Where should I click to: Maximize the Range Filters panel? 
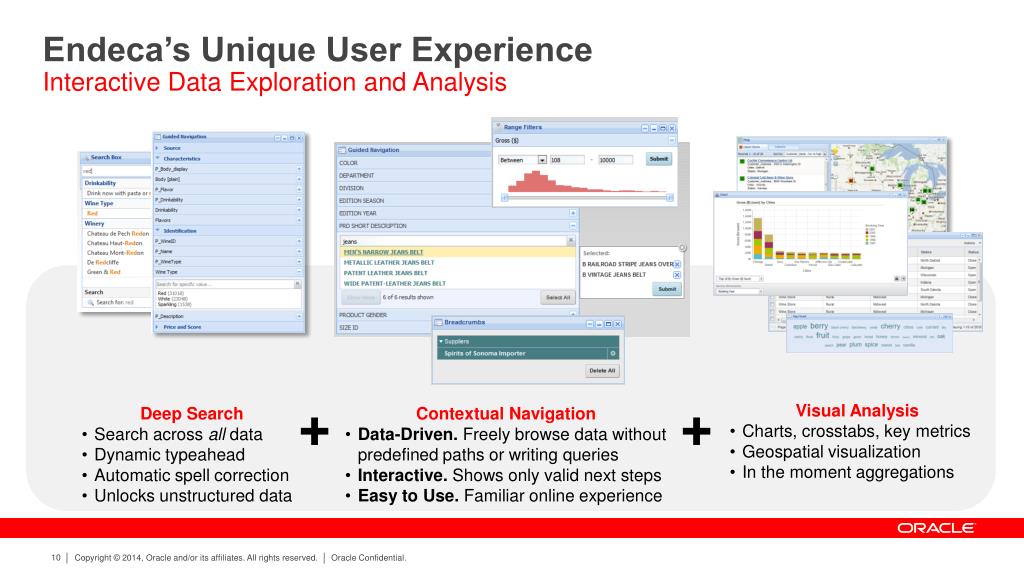(x=662, y=129)
